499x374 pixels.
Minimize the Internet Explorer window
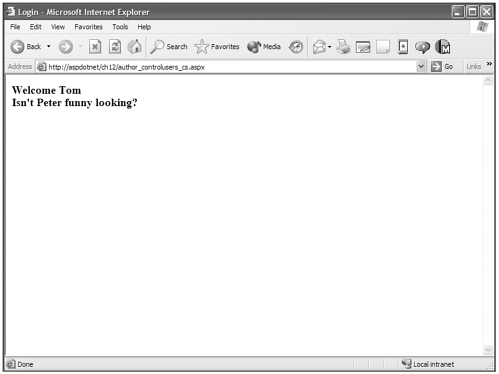coord(458,12)
